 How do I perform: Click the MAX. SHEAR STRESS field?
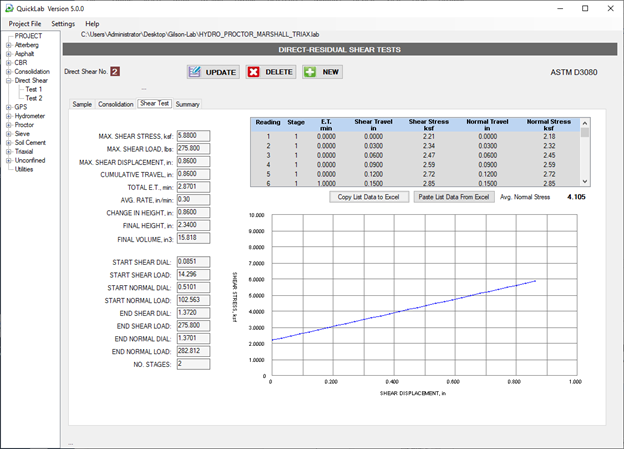193,136
